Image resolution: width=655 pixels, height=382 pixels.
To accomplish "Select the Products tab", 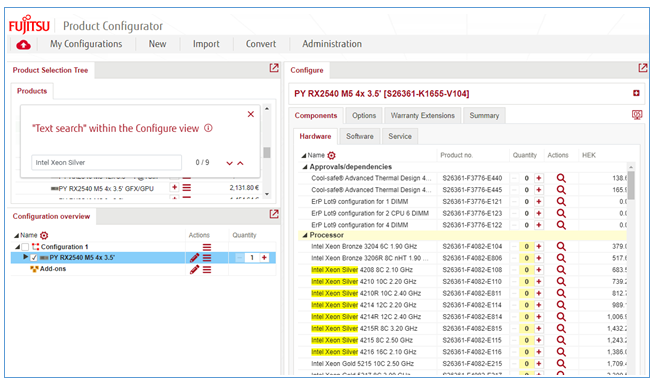I will 32,91.
